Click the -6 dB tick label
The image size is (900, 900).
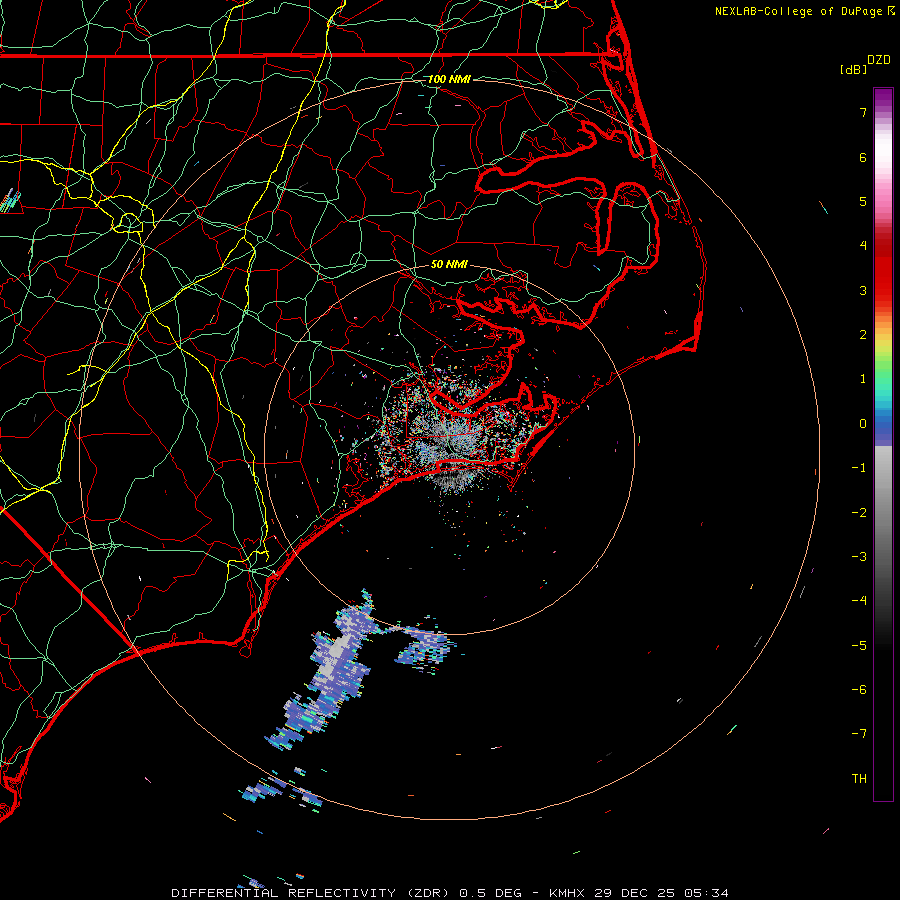[x=859, y=690]
